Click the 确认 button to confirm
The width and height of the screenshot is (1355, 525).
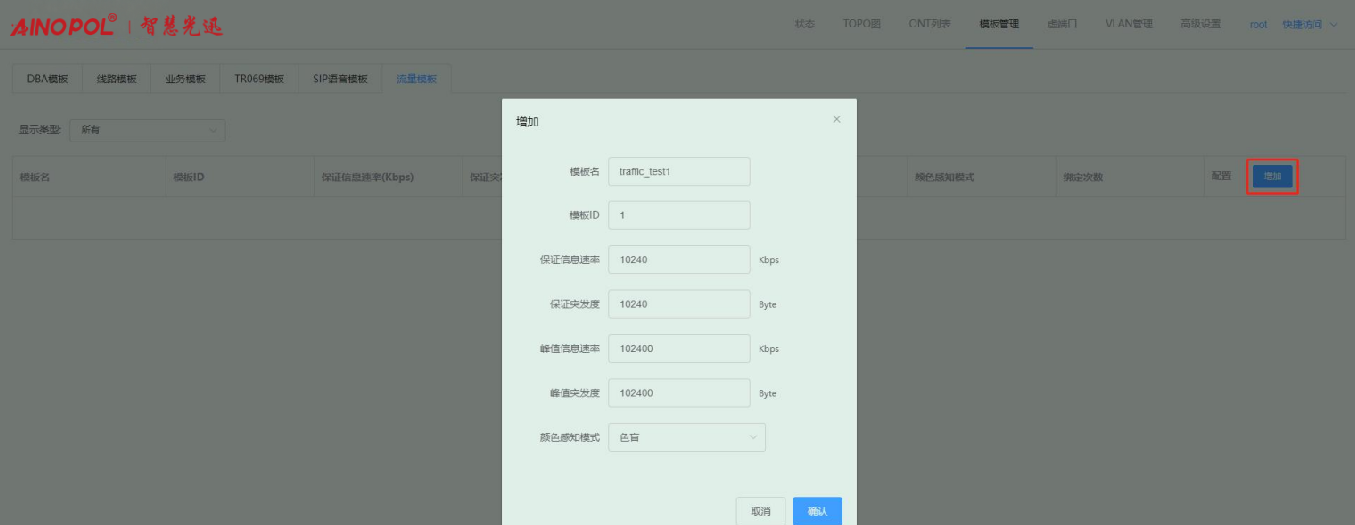click(817, 511)
